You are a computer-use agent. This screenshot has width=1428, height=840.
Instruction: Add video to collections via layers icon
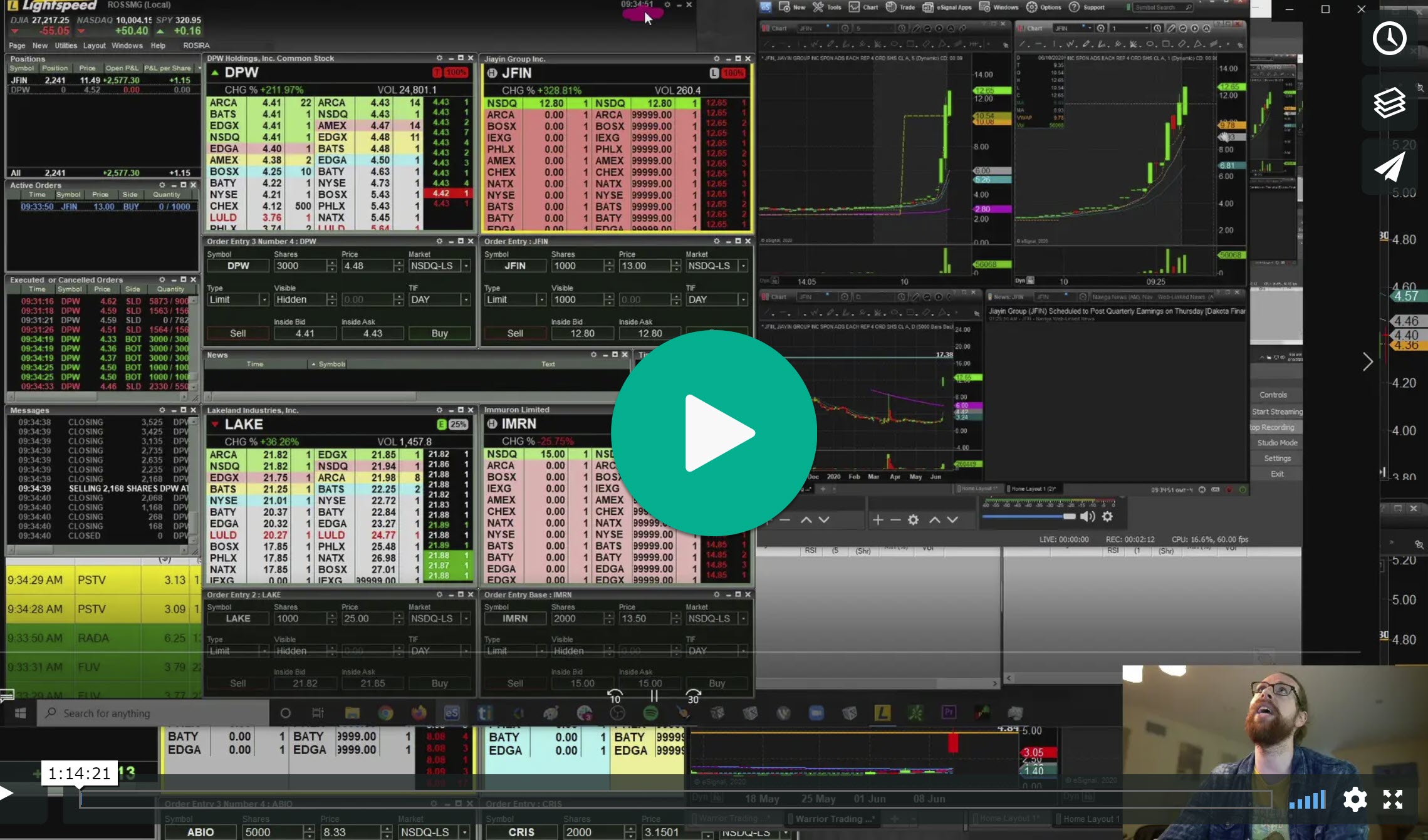click(1389, 103)
